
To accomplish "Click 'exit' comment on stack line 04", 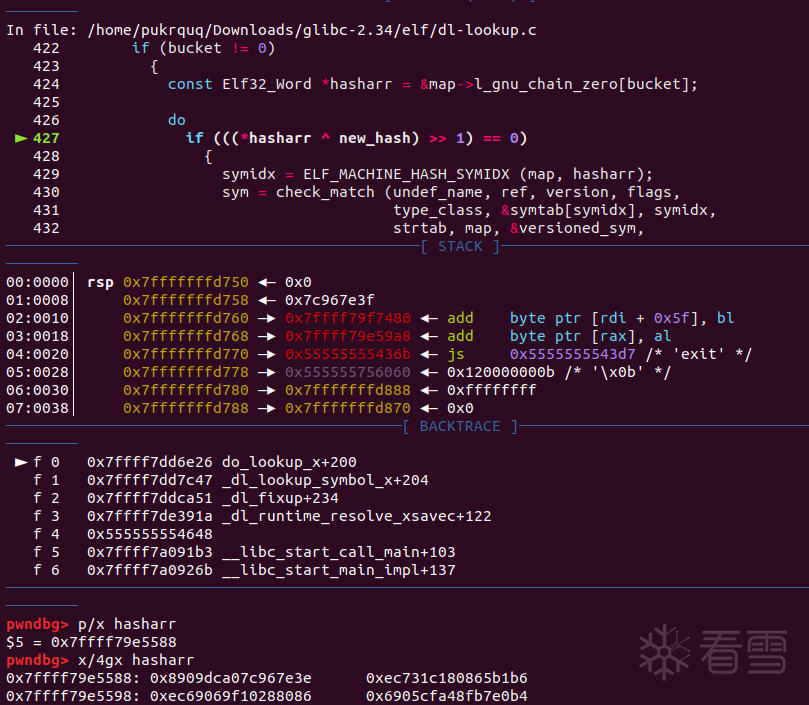I will click(x=699, y=355).
